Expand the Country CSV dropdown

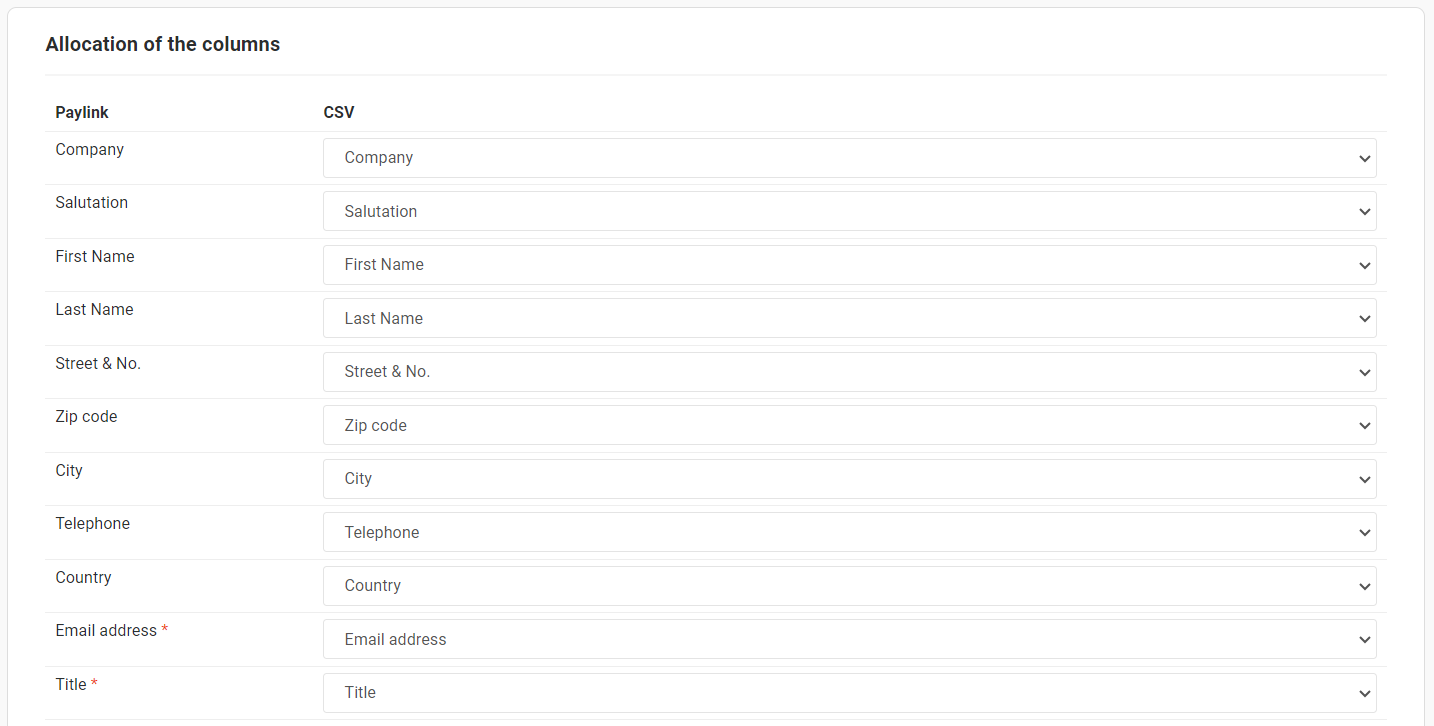click(849, 586)
